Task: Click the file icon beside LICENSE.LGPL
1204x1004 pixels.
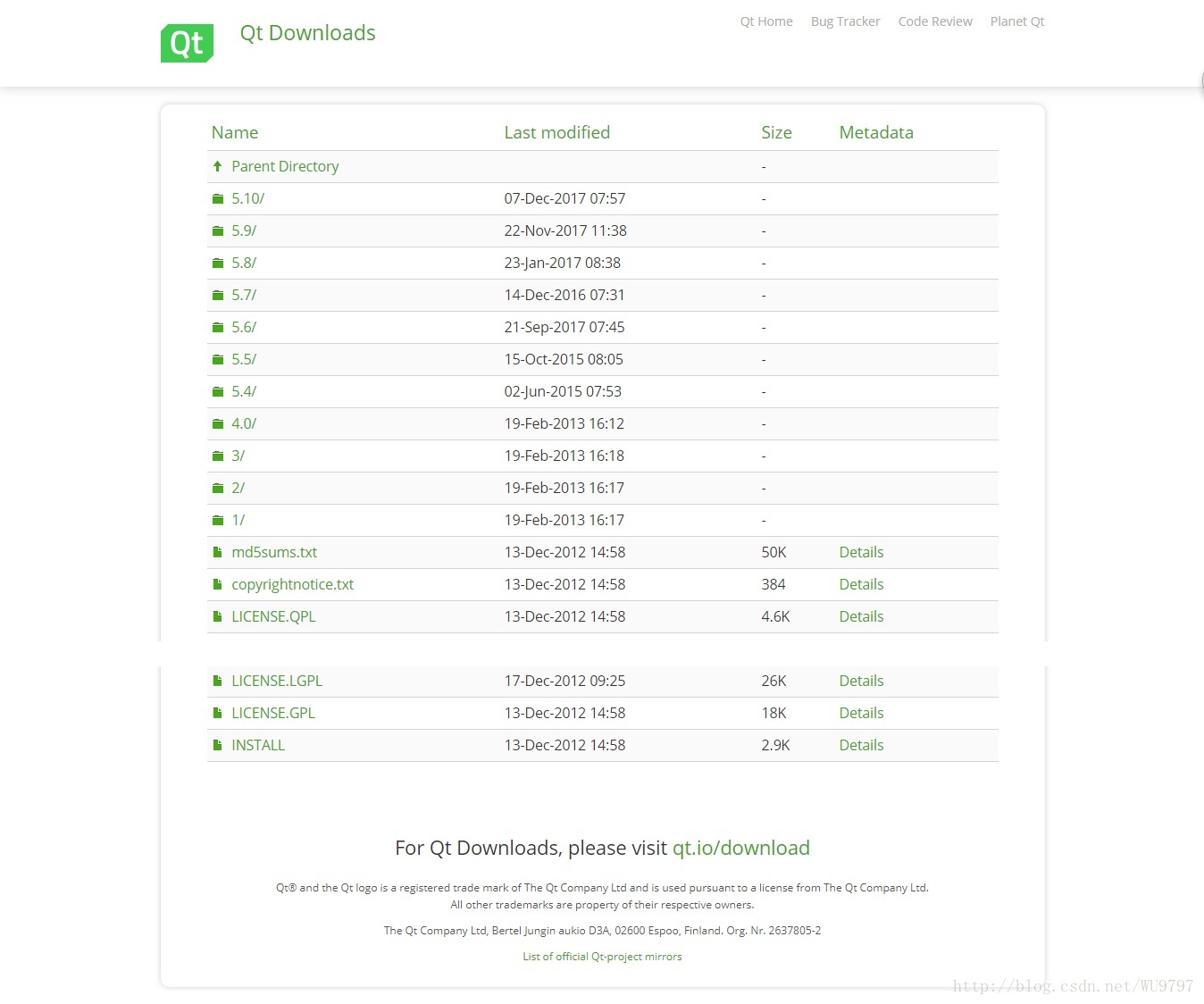Action: [217, 681]
